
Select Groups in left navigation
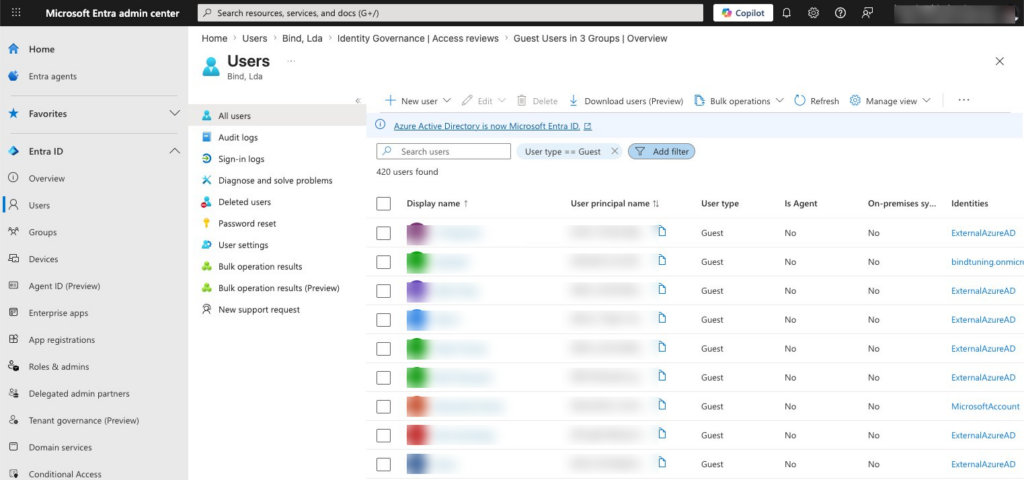(42, 232)
